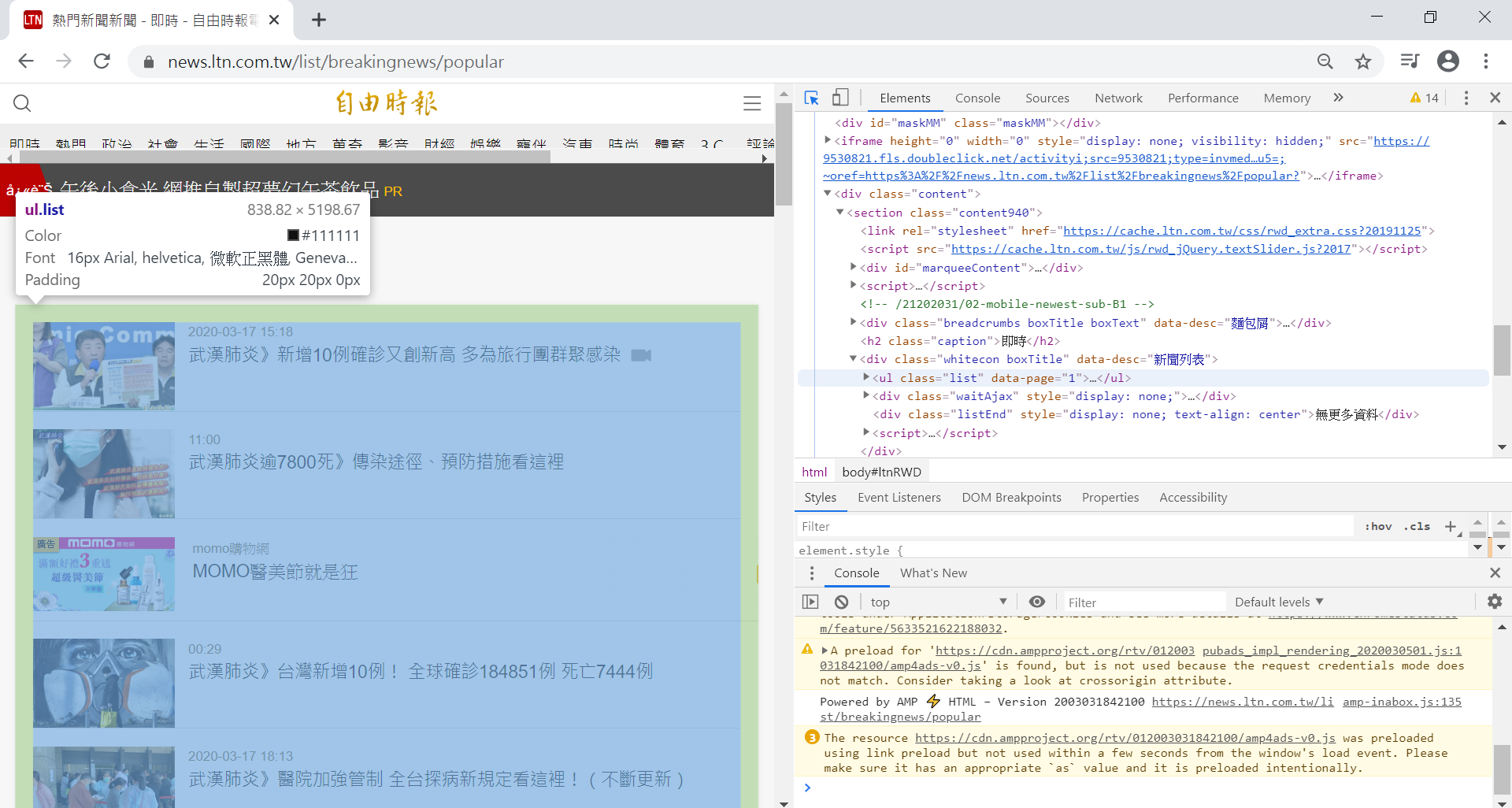Open a new browser tab
This screenshot has height=808, width=1512.
click(x=319, y=20)
